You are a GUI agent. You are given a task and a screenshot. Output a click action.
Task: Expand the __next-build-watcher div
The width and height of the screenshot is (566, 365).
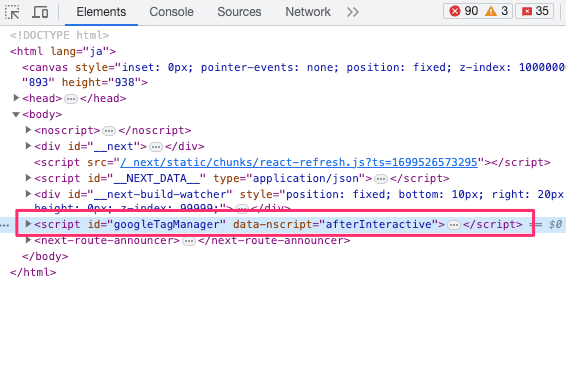tap(28, 194)
